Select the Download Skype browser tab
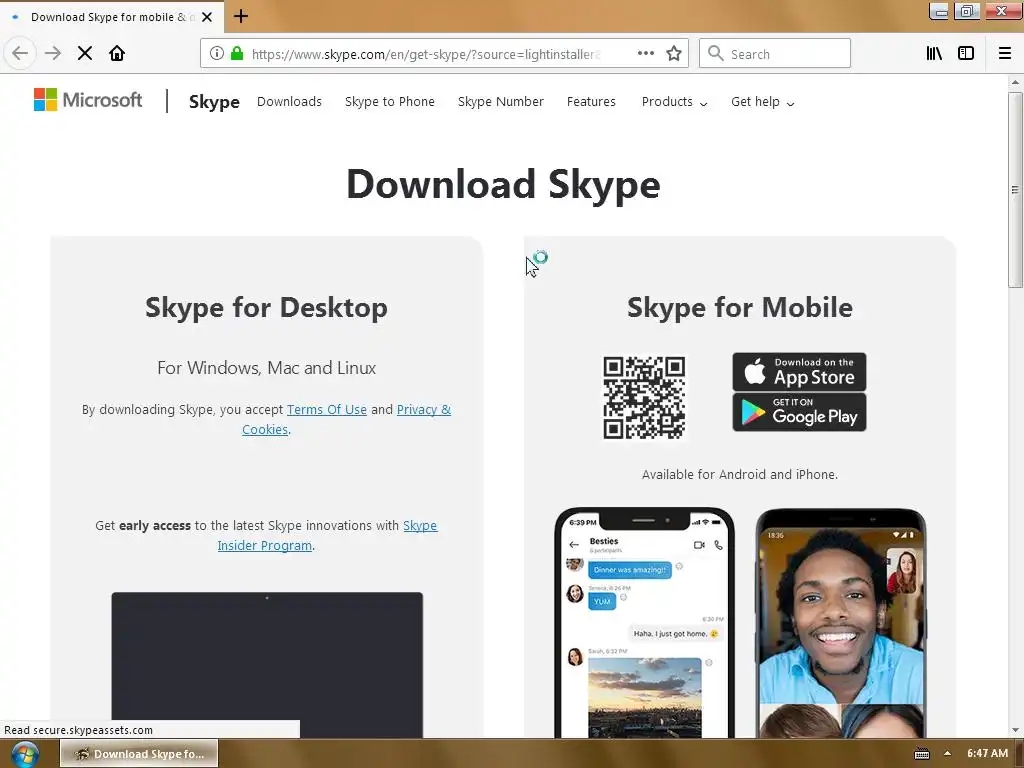The image size is (1024, 768). coord(112,17)
